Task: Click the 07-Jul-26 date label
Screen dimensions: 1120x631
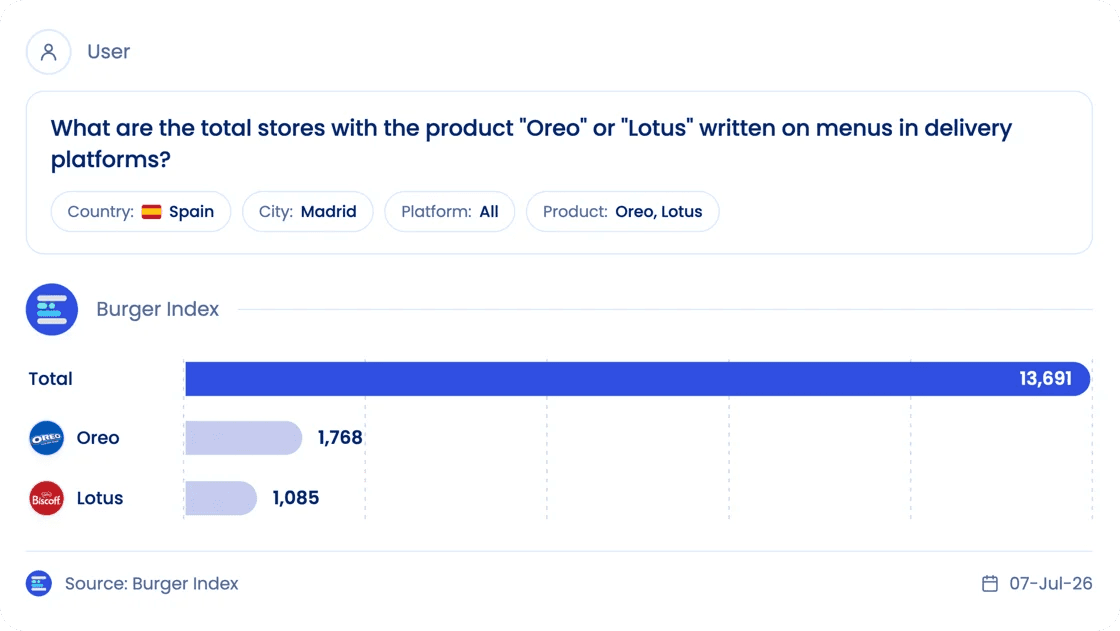Action: 1051,584
